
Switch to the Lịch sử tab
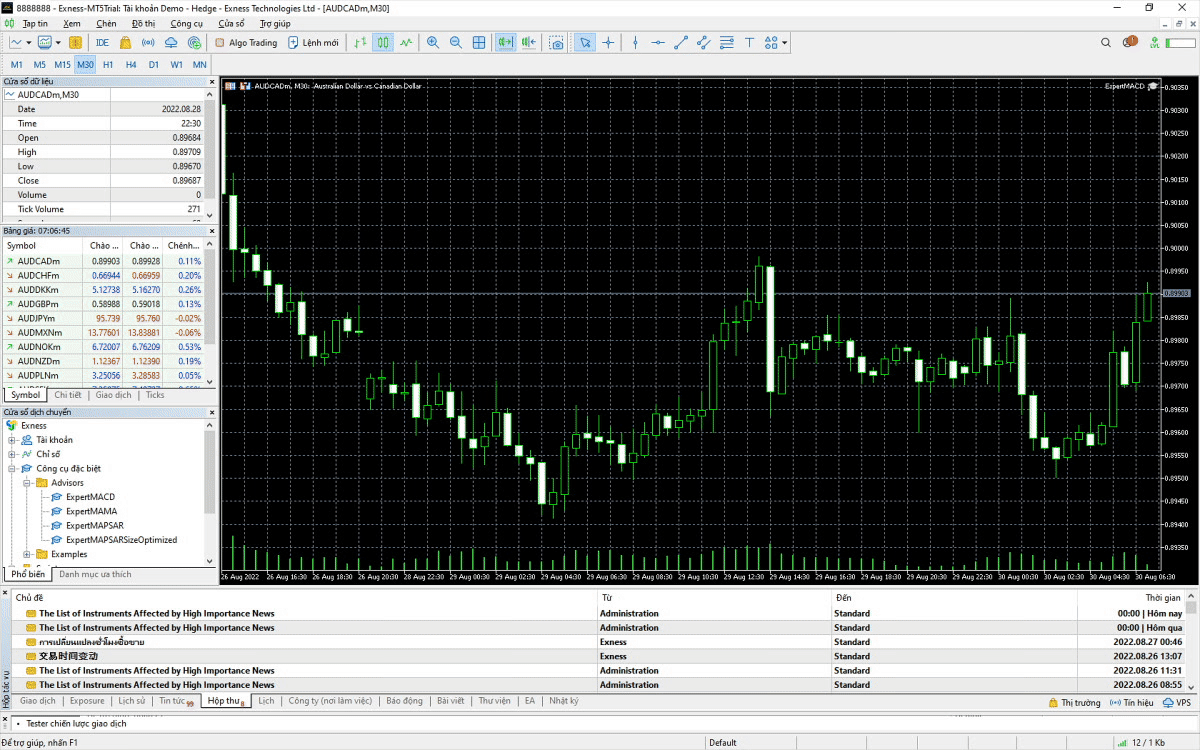(x=131, y=701)
